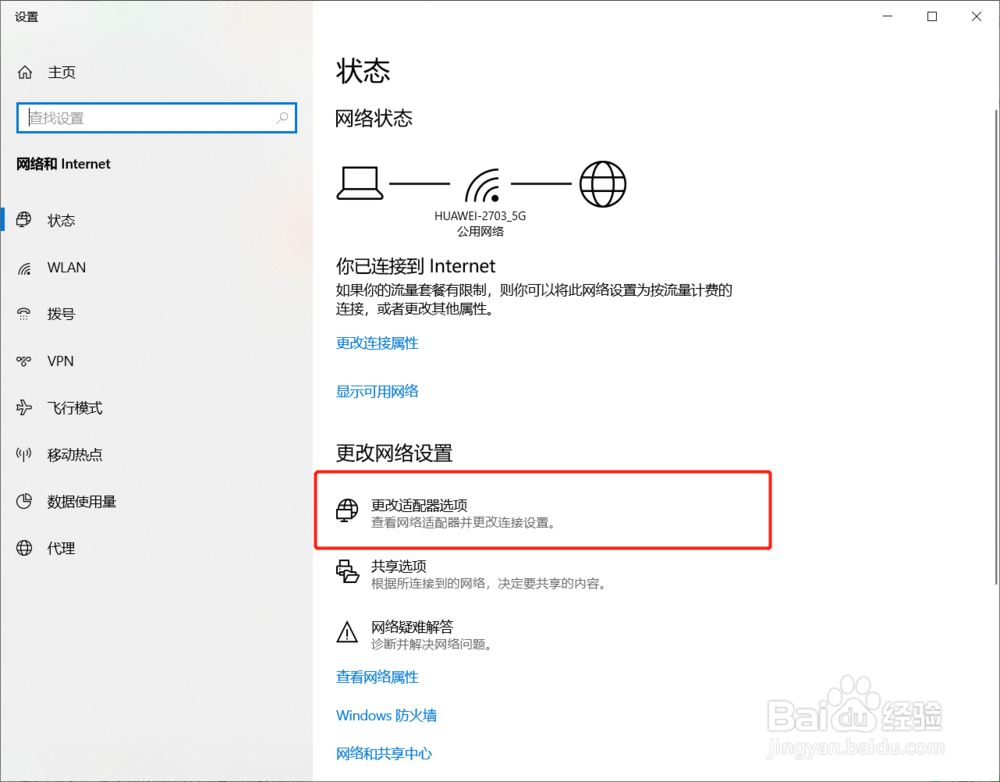Open 数据使用量 settings
The width and height of the screenshot is (1000, 782).
pyautogui.click(x=156, y=501)
